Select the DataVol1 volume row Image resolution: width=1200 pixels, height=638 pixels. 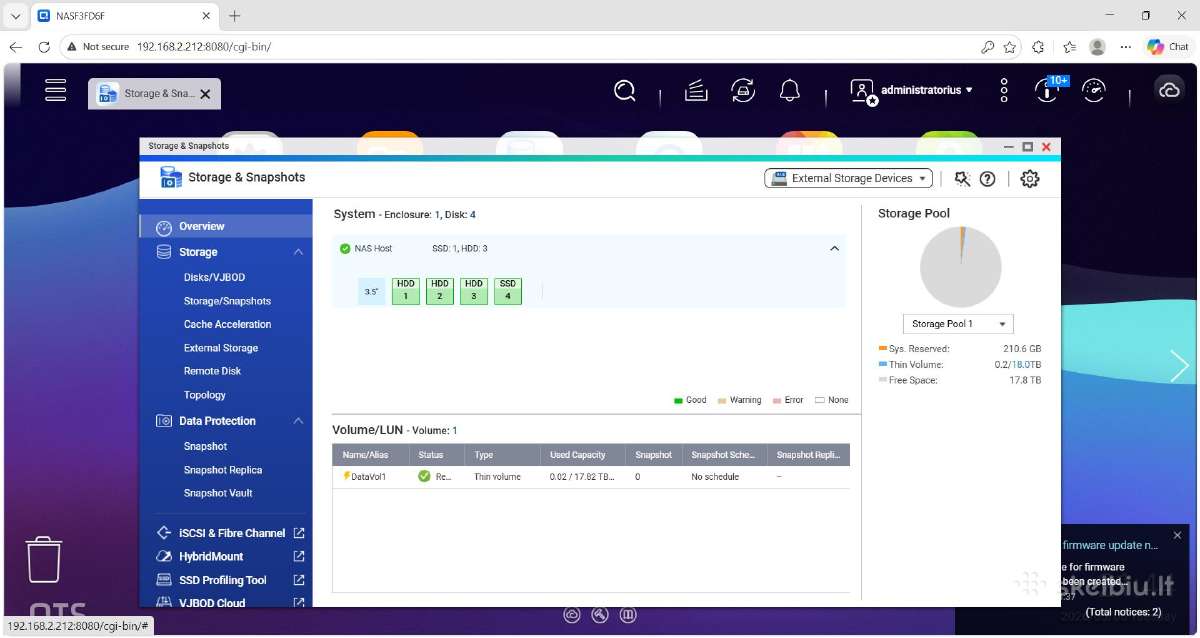coord(590,477)
